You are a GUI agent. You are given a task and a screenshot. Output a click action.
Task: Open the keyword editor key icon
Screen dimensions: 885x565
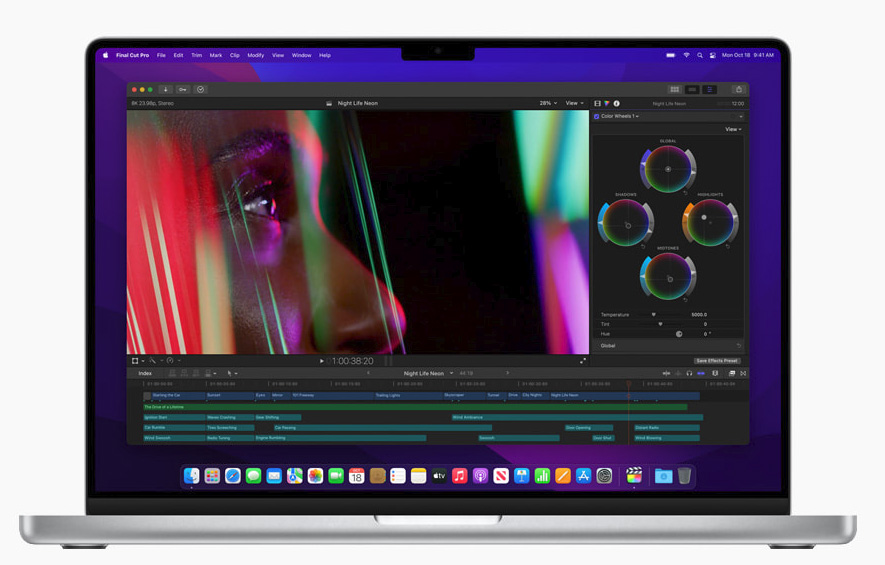(x=183, y=89)
